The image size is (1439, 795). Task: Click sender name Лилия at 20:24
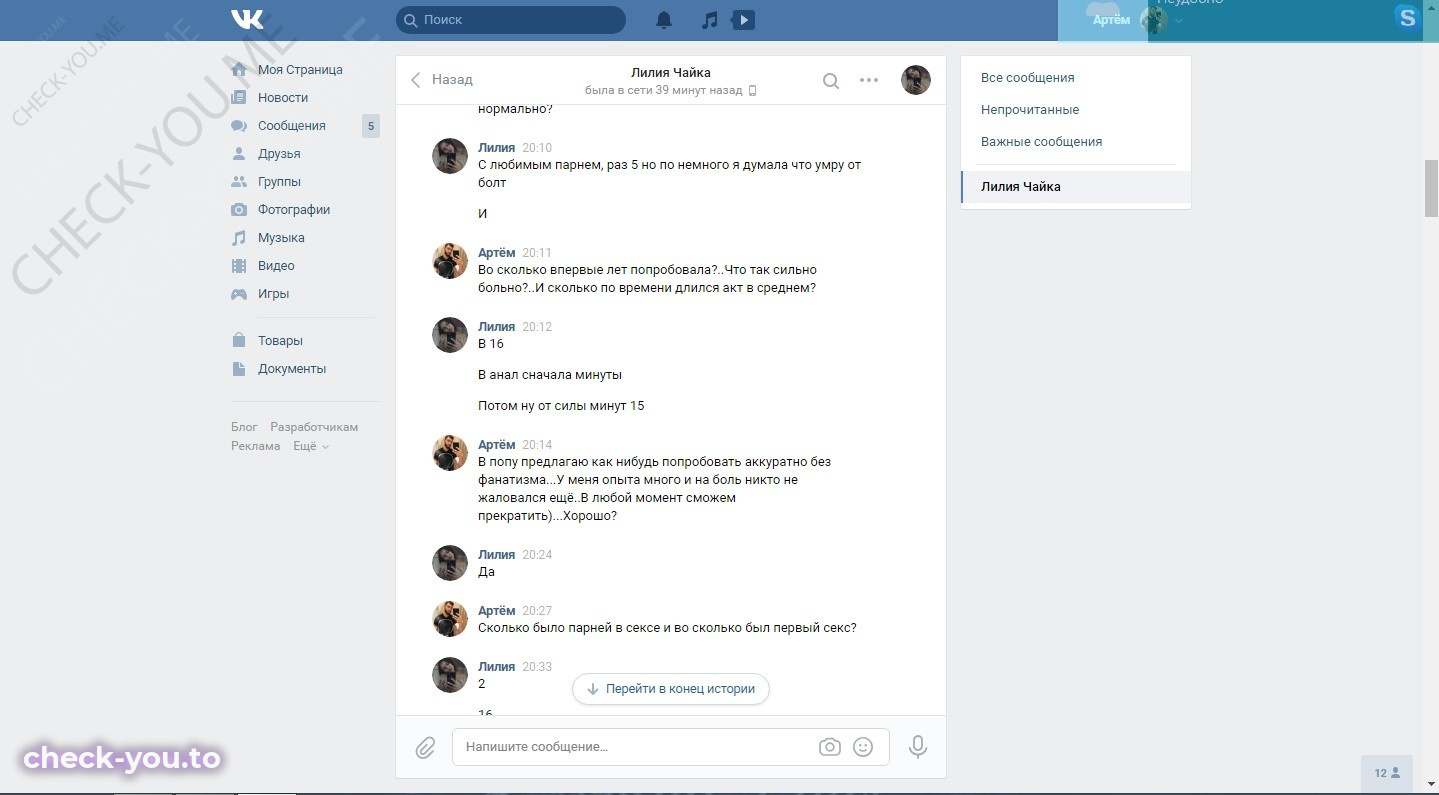pyautogui.click(x=497, y=555)
